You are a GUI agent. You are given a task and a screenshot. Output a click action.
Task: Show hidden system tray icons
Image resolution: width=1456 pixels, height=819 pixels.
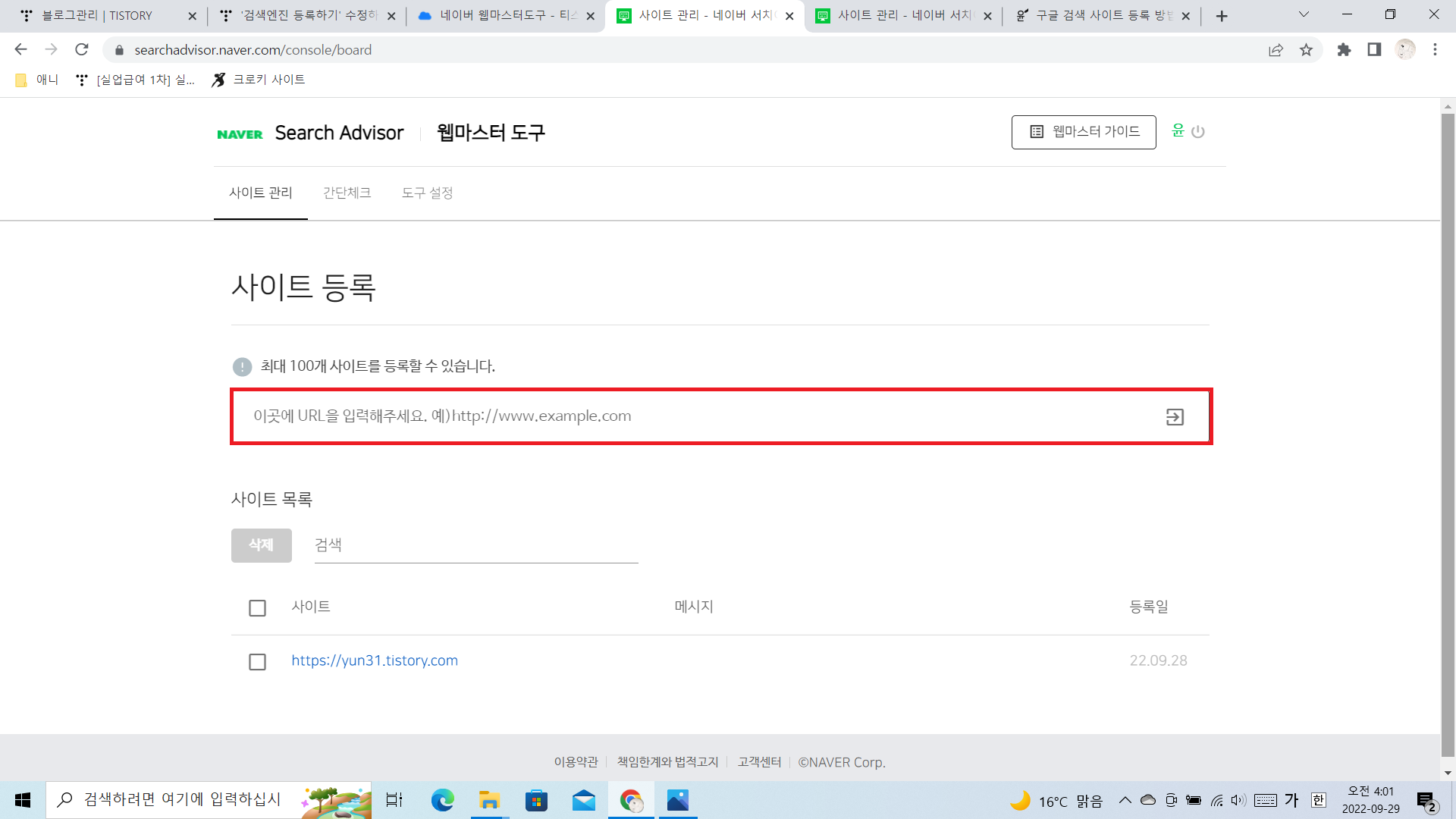1125,800
